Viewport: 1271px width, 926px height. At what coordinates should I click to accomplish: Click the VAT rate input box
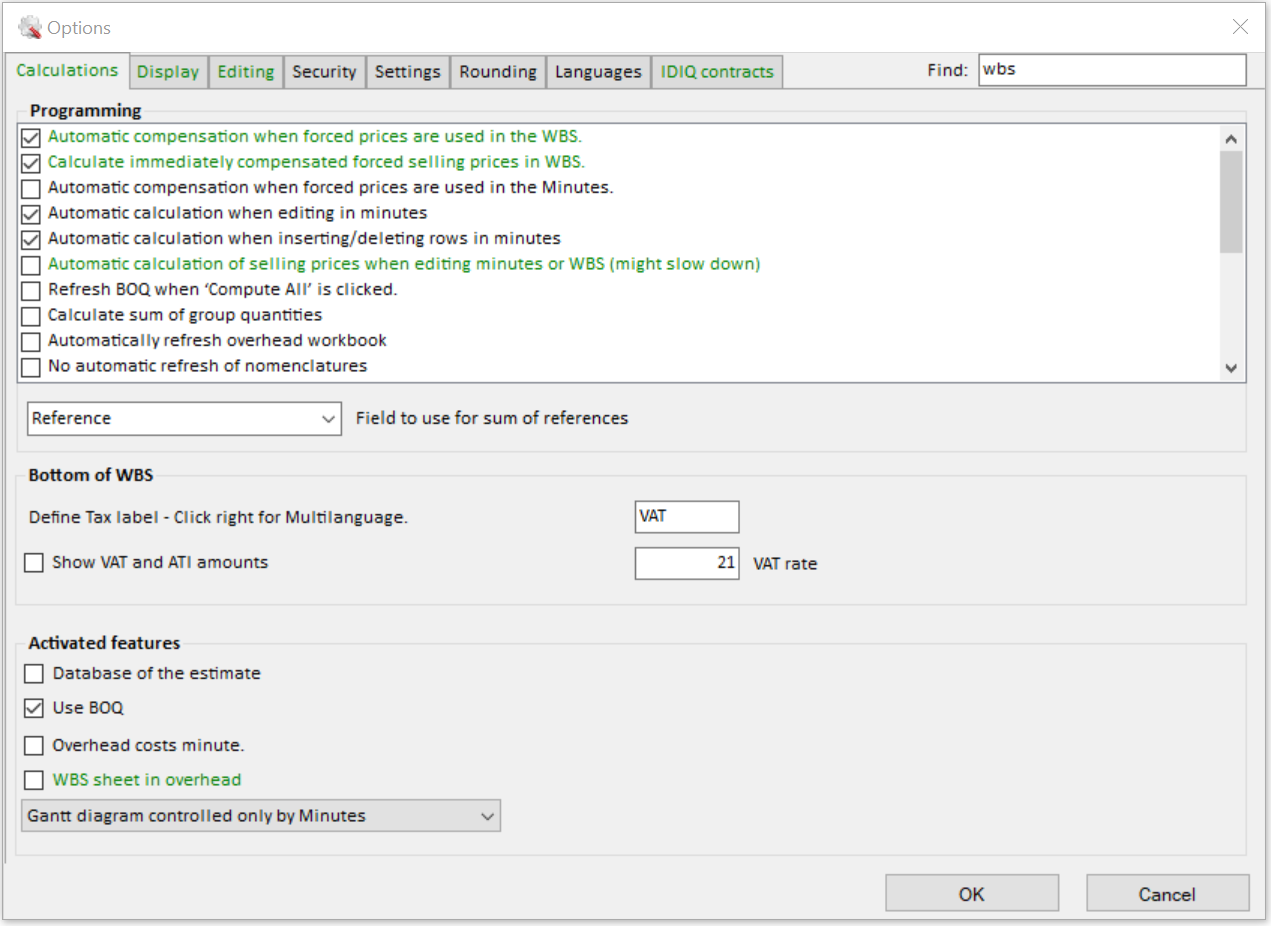[687, 563]
